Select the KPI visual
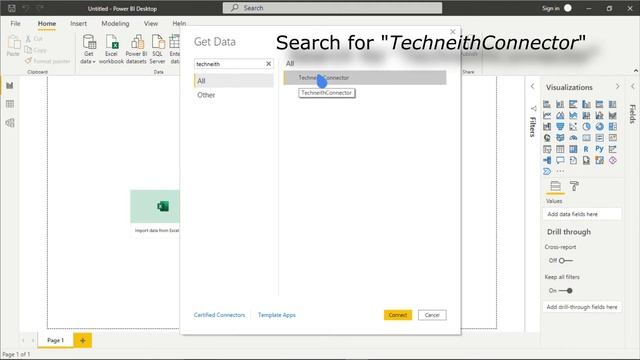640x360 pixels. click(x=612, y=138)
